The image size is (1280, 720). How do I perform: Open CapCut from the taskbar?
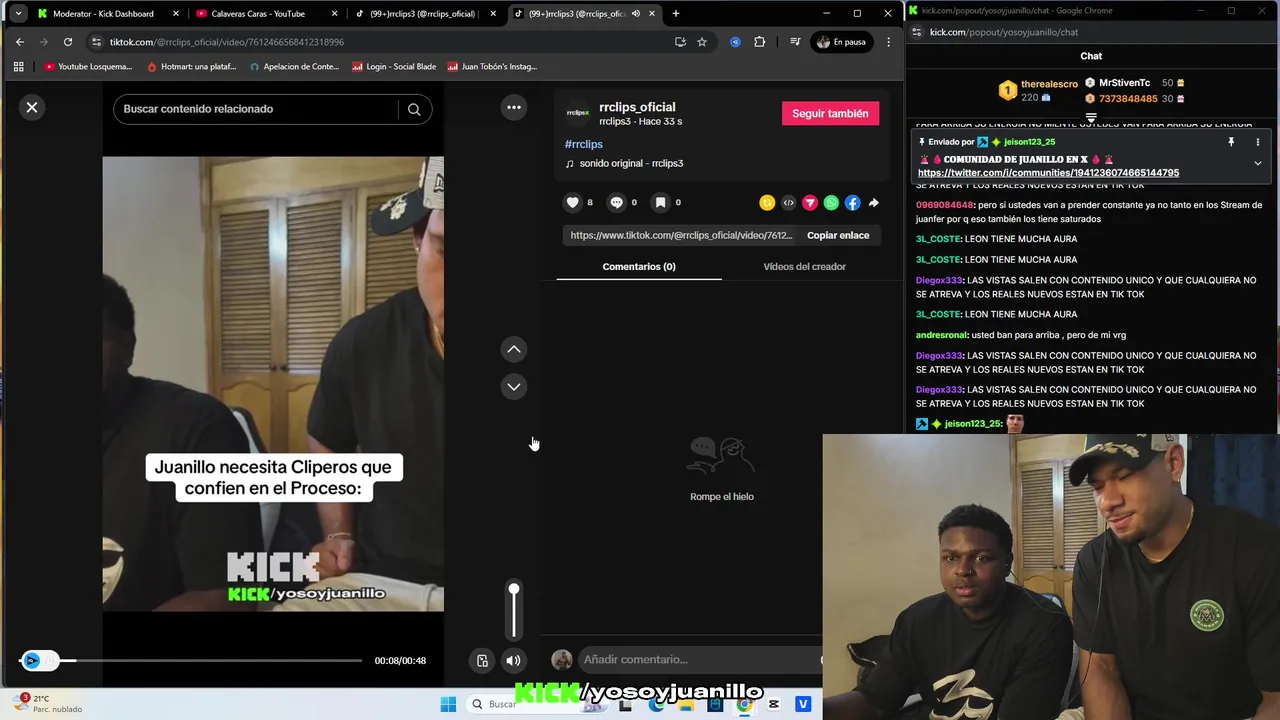[x=774, y=704]
